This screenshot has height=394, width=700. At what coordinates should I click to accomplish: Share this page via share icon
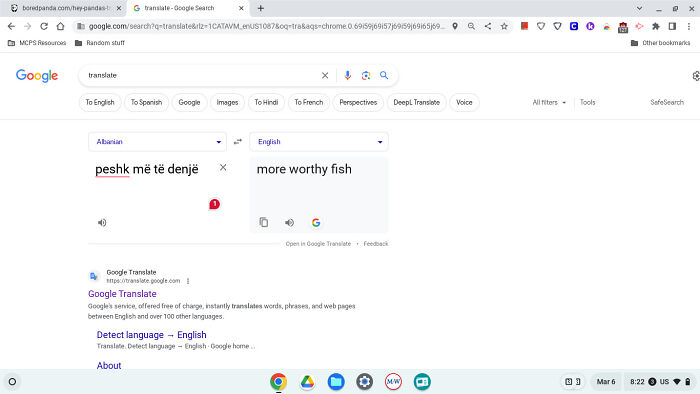tap(488, 26)
